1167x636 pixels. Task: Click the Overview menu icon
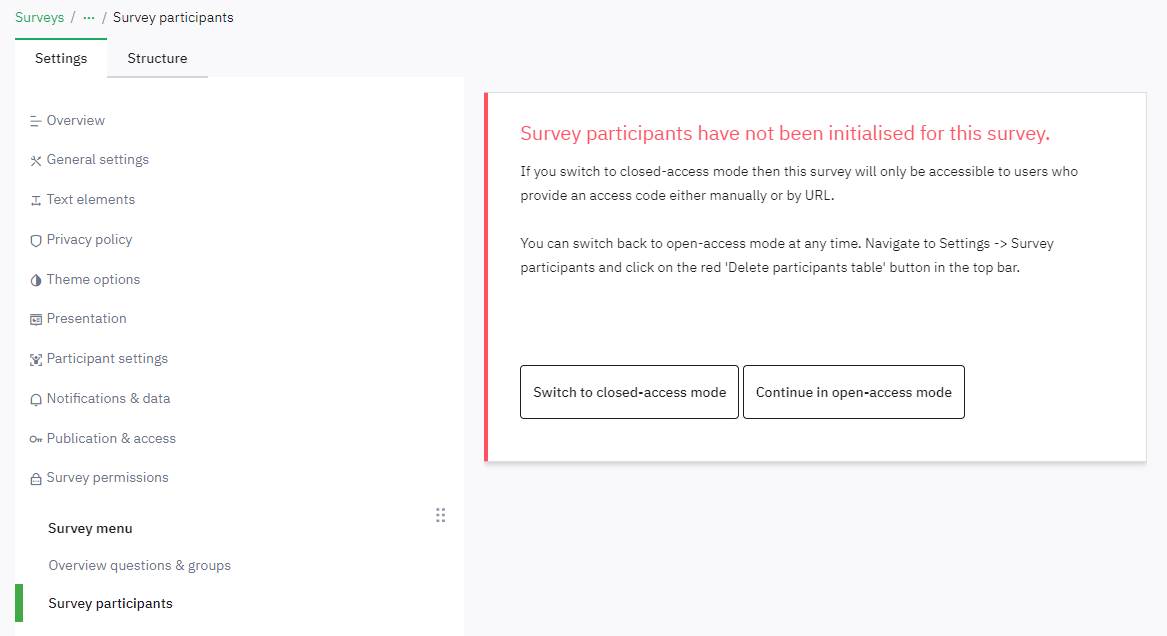pyautogui.click(x=36, y=121)
